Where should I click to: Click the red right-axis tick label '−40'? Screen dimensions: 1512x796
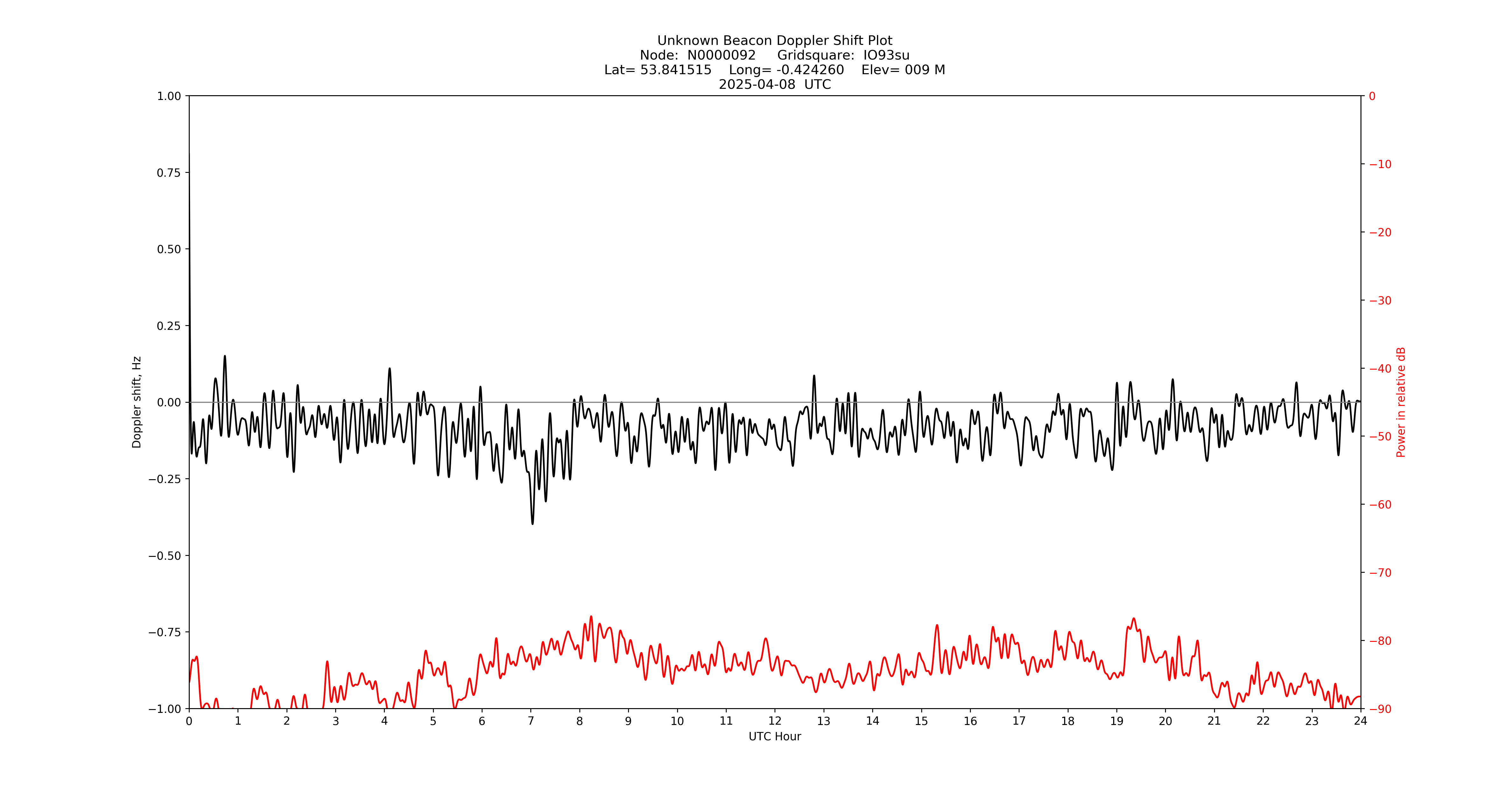point(1380,369)
